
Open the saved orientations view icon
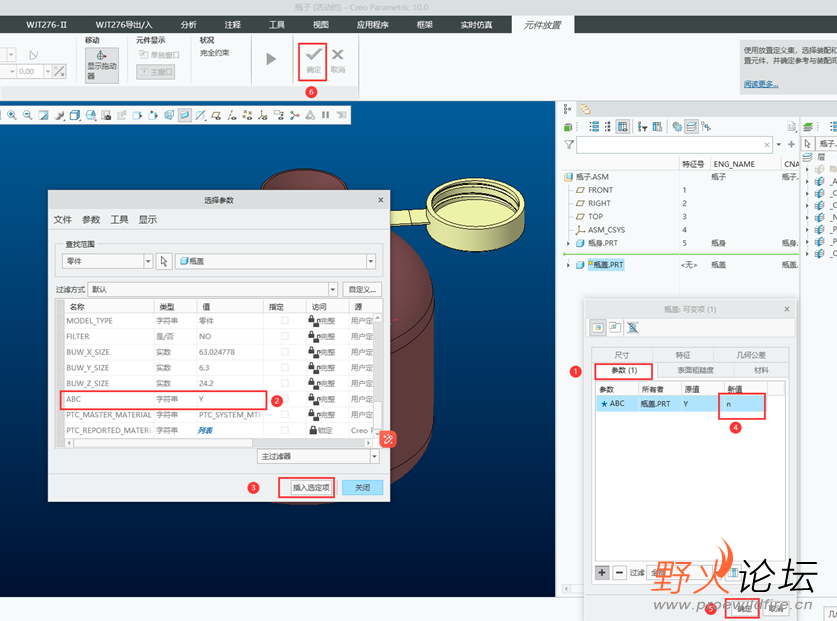(91, 115)
